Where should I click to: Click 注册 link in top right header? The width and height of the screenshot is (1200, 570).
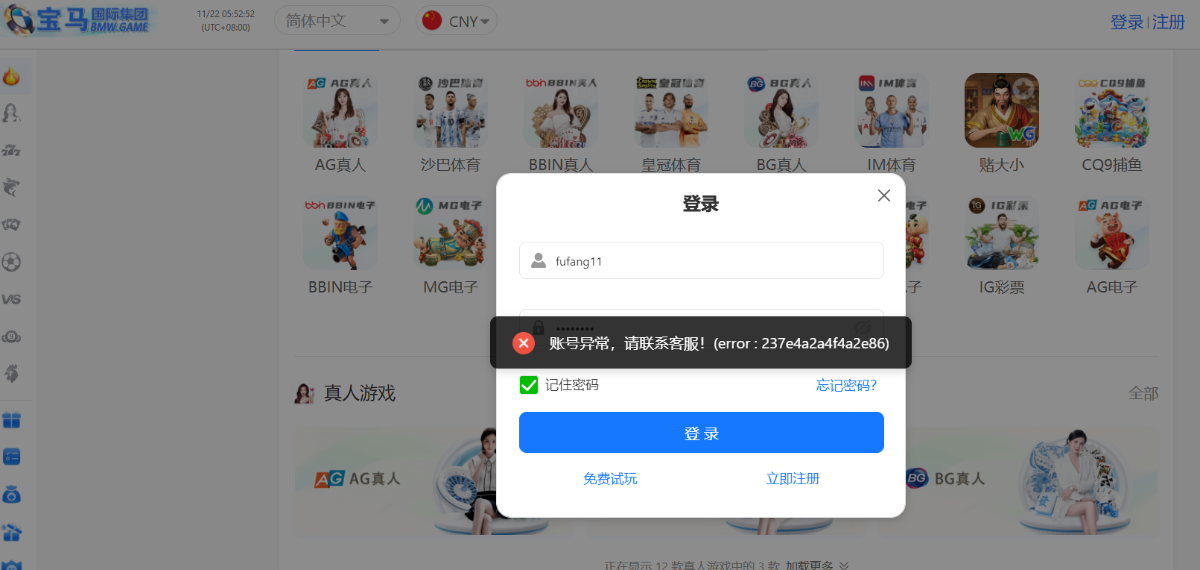click(x=1168, y=22)
